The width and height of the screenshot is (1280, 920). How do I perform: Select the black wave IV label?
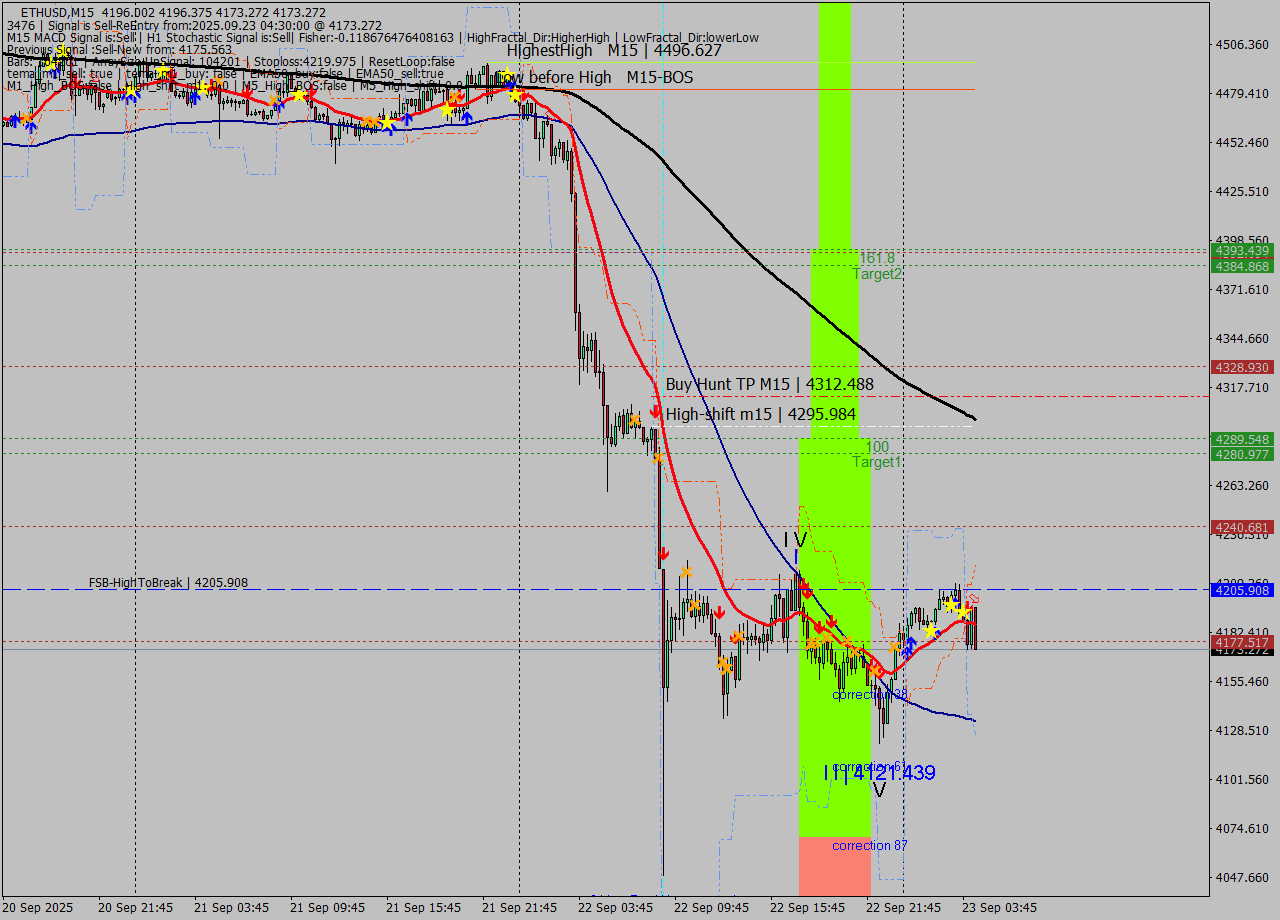tap(795, 539)
